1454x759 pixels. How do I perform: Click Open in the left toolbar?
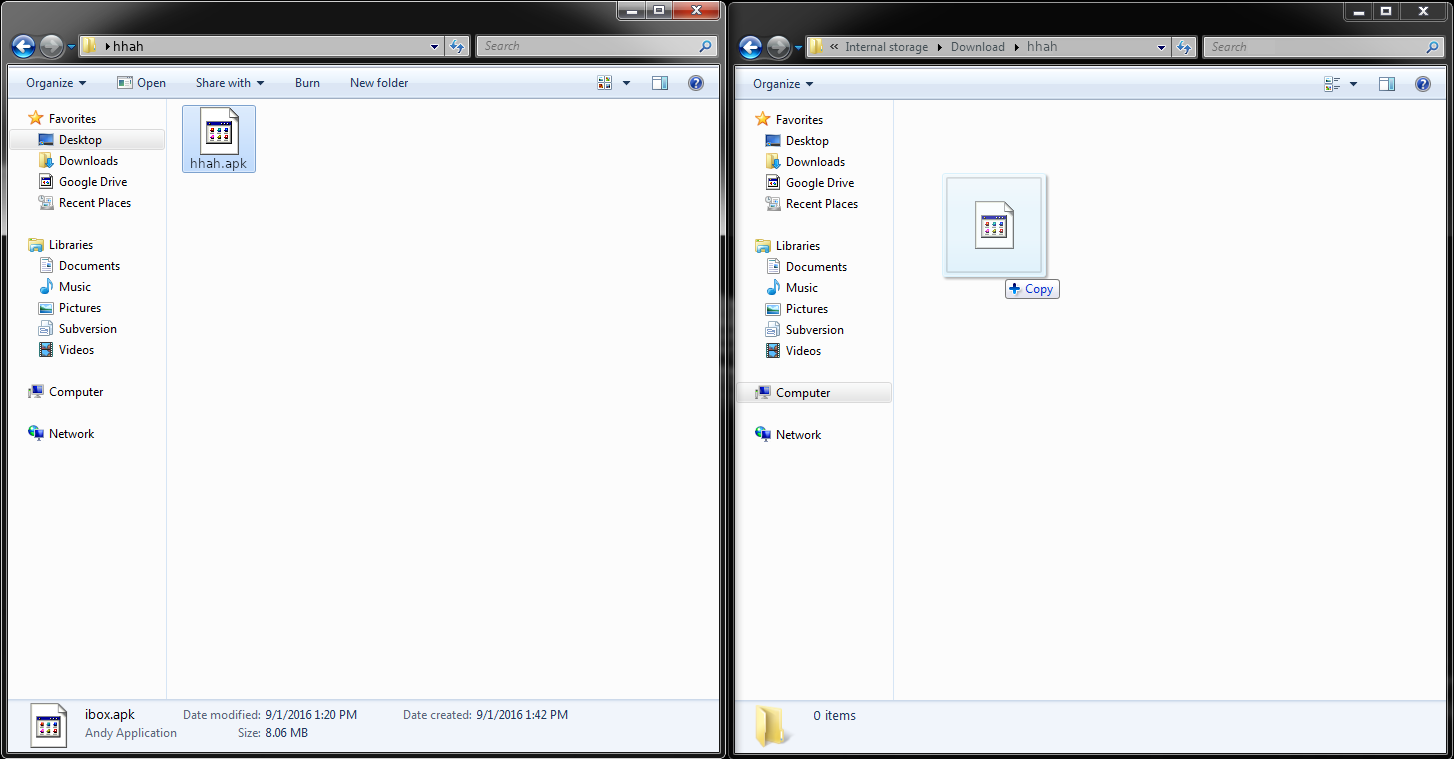[141, 83]
